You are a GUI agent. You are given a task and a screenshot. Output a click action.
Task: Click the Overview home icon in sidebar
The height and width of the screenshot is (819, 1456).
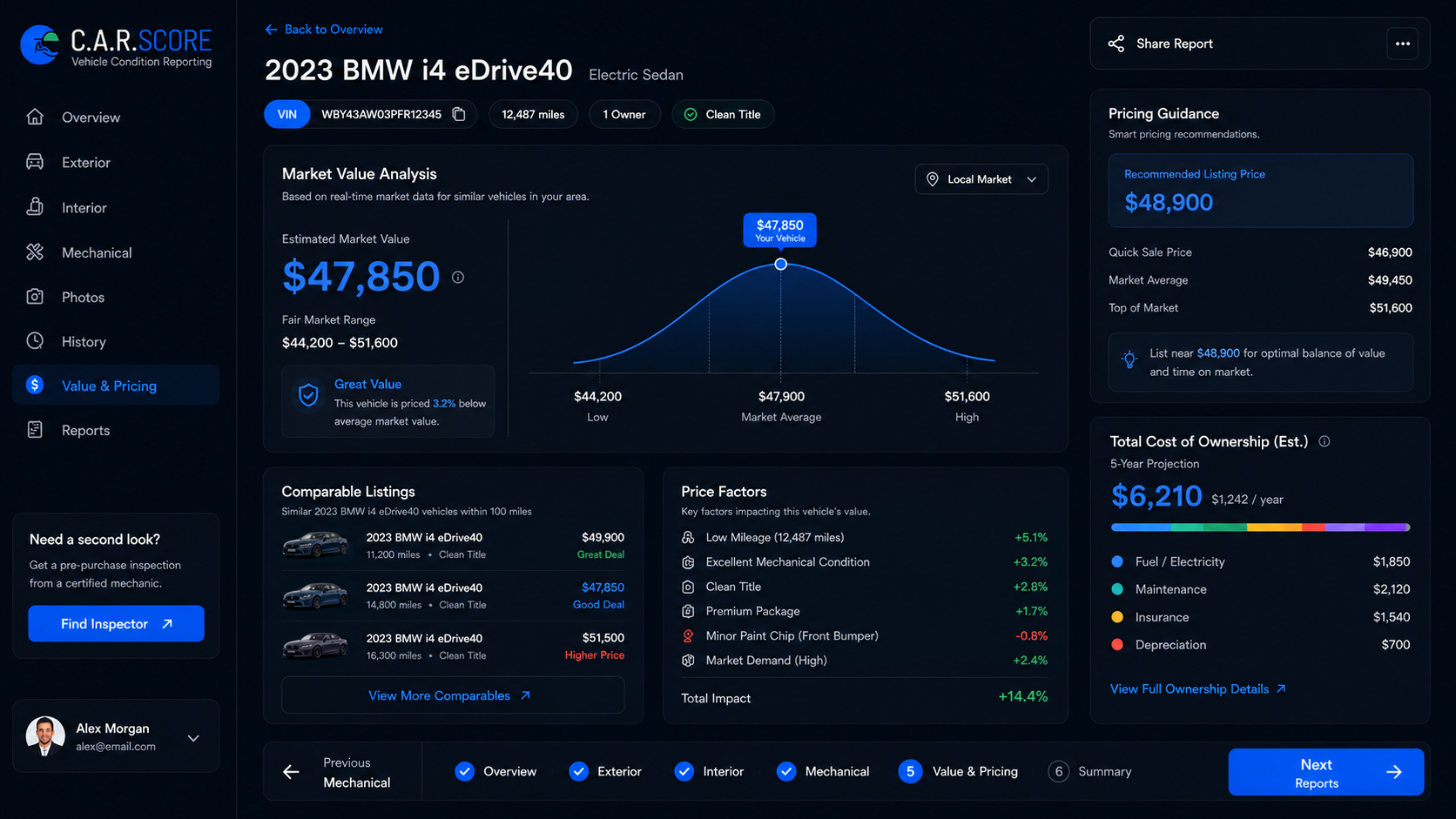[x=35, y=117]
